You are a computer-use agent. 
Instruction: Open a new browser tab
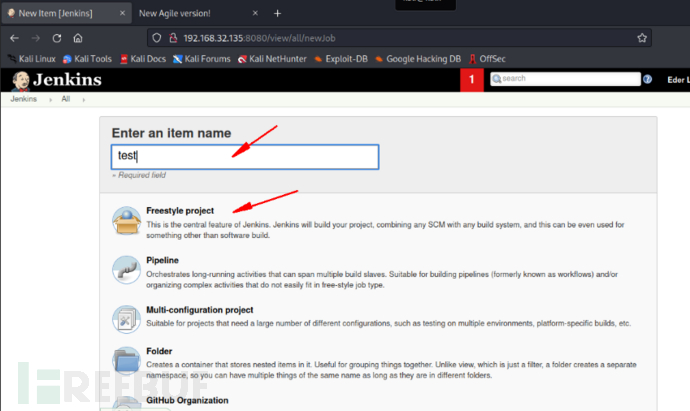277,14
